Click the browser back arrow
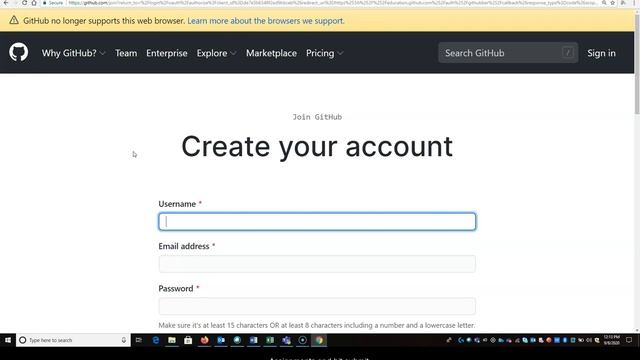 tap(6, 3)
